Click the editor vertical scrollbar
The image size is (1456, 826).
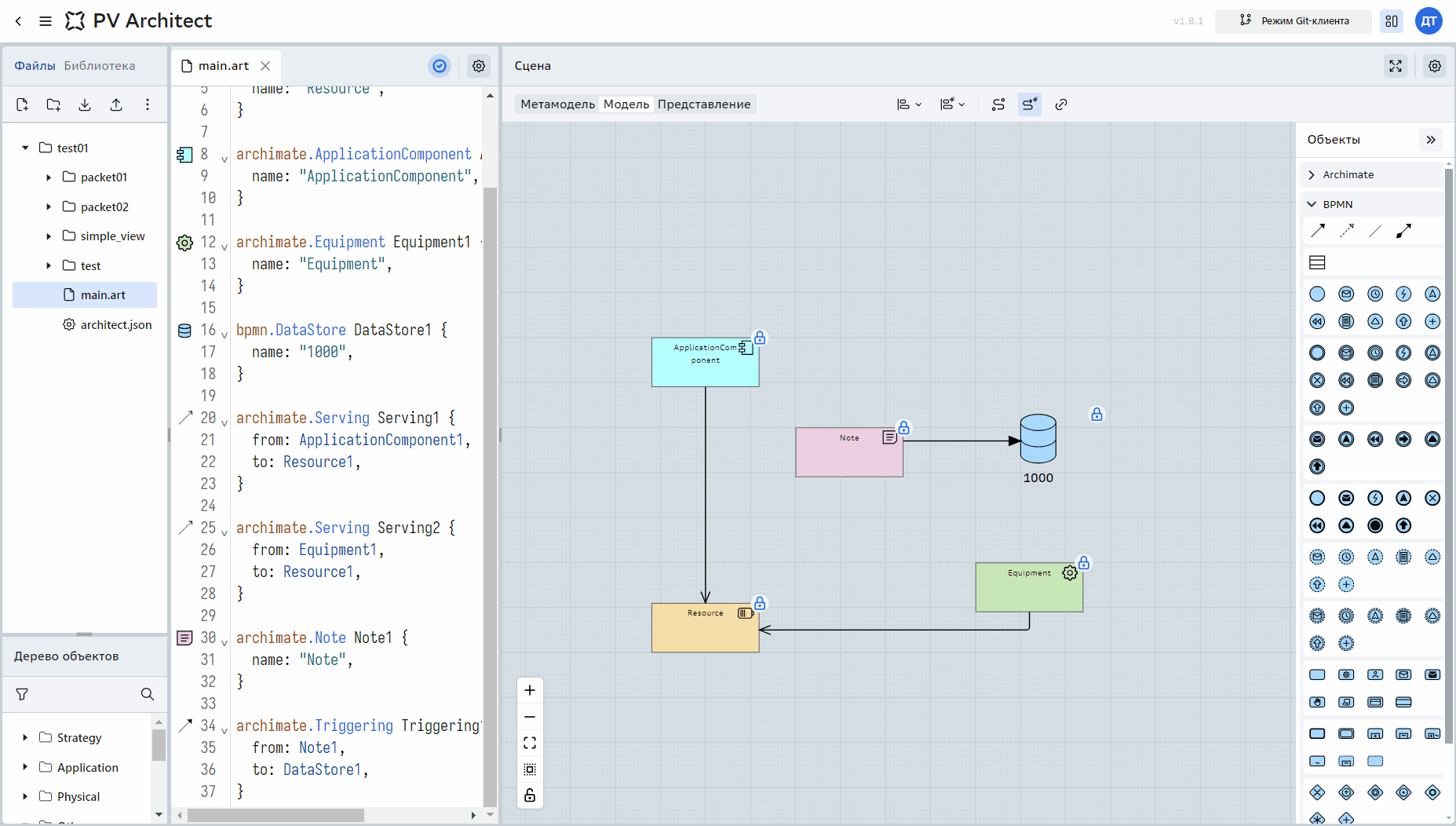(490, 496)
